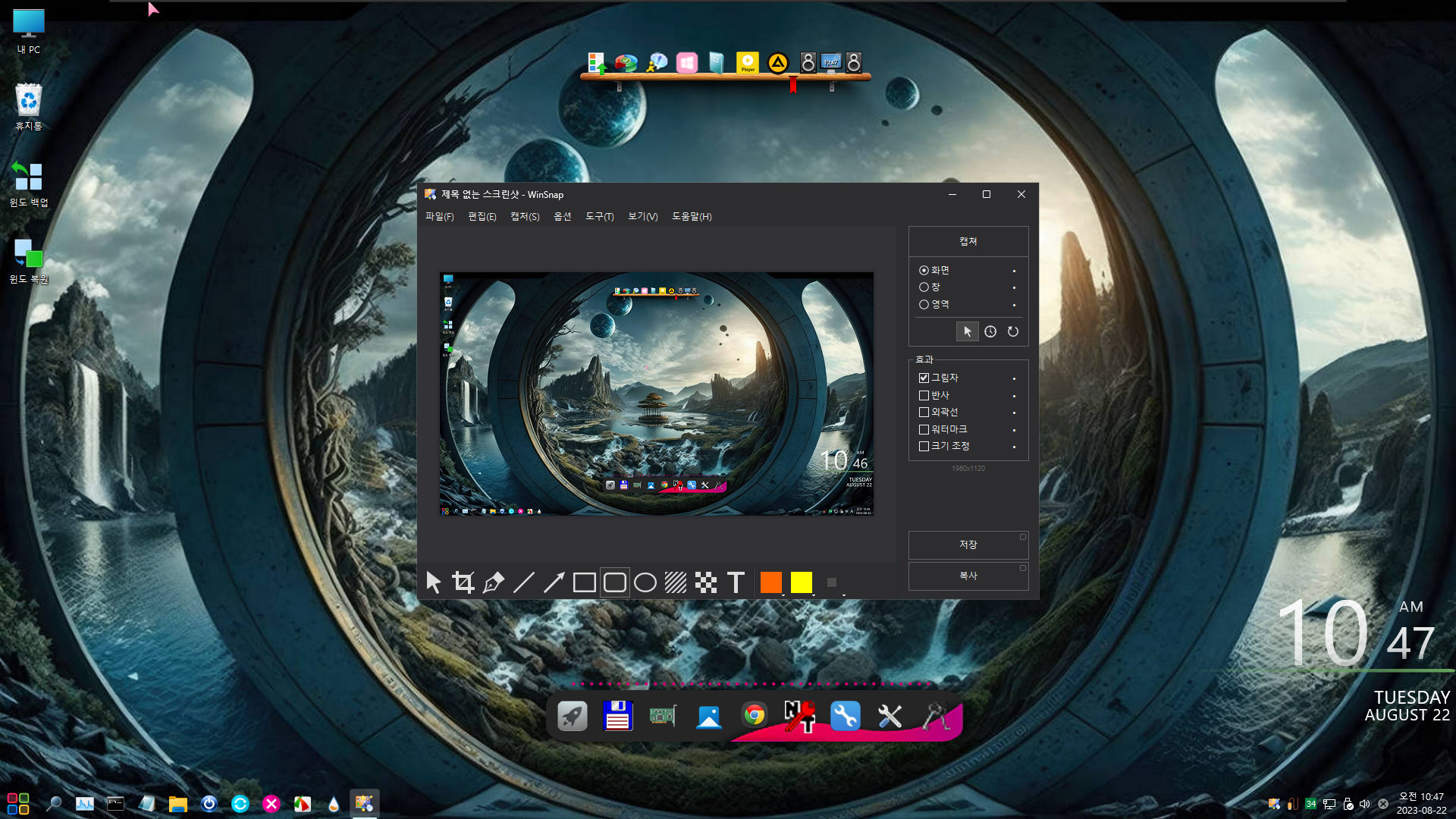Open the 도움말(H) menu
This screenshot has width=1456, height=819.
[x=692, y=217]
